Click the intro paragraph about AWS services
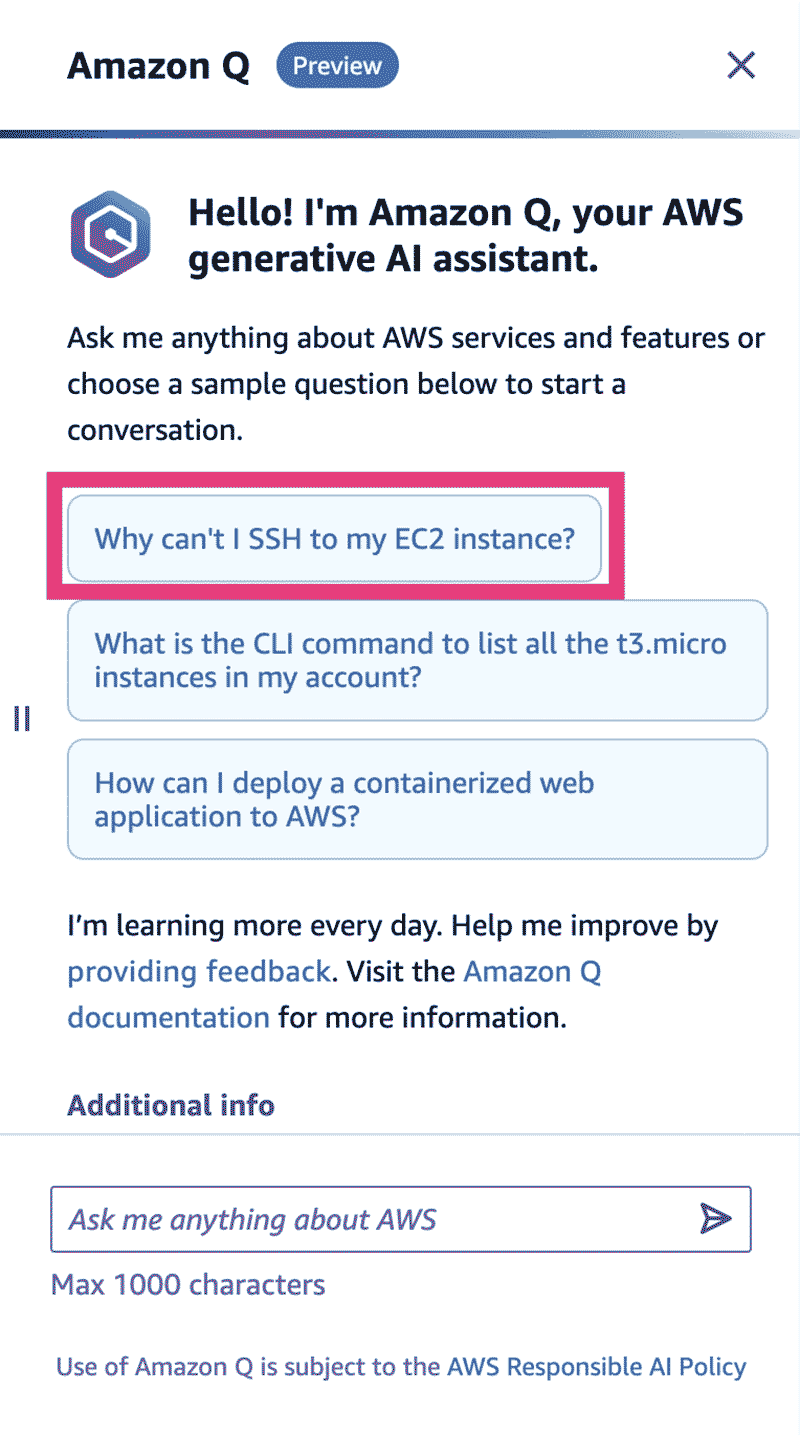The height and width of the screenshot is (1435, 800). [x=416, y=384]
